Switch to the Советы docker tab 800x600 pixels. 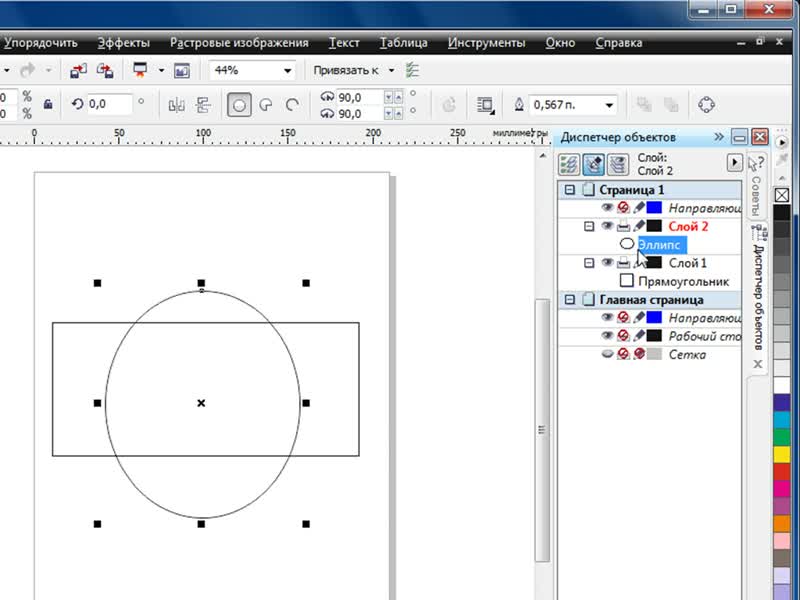click(757, 187)
